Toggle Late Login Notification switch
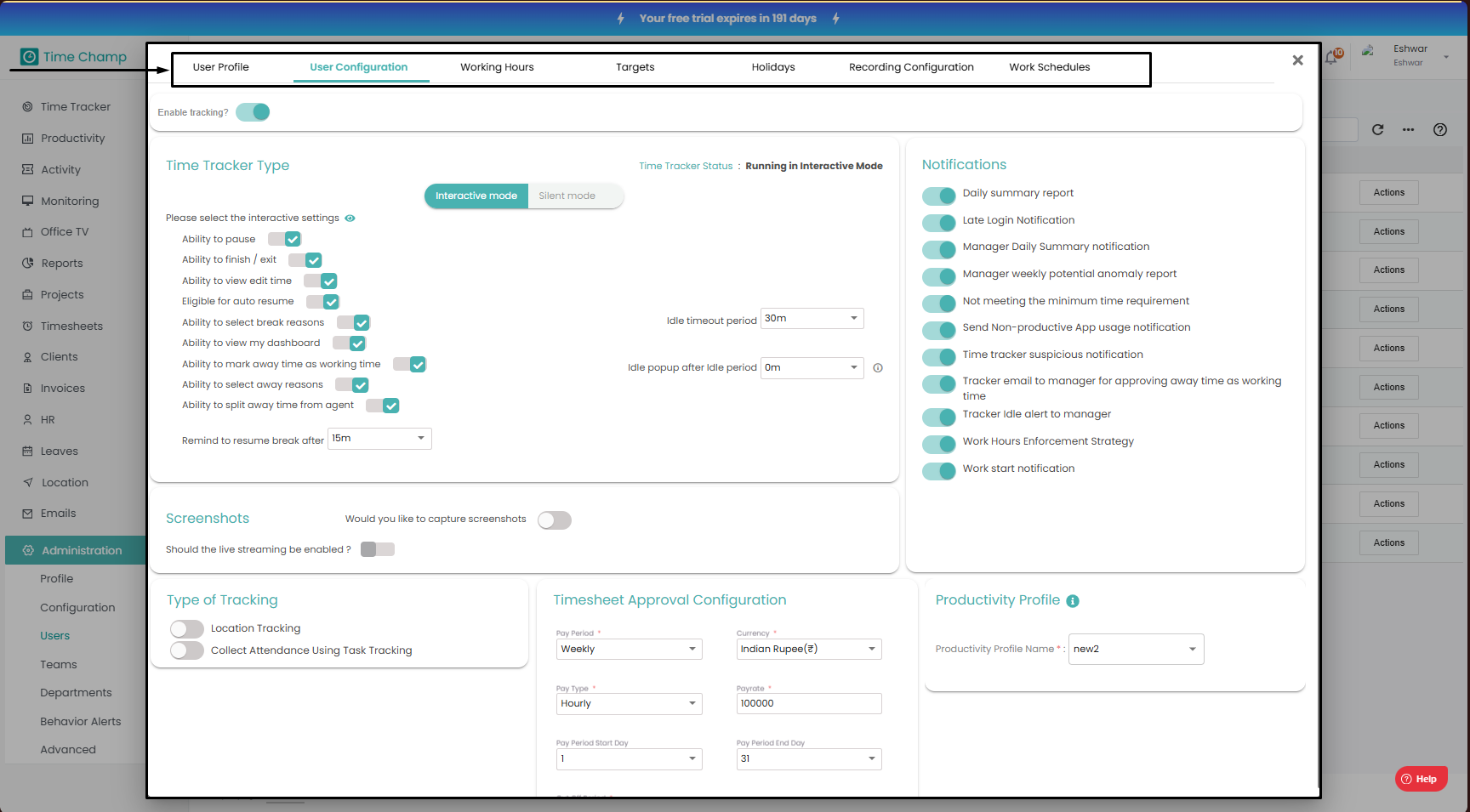The image size is (1470, 812). click(x=939, y=223)
